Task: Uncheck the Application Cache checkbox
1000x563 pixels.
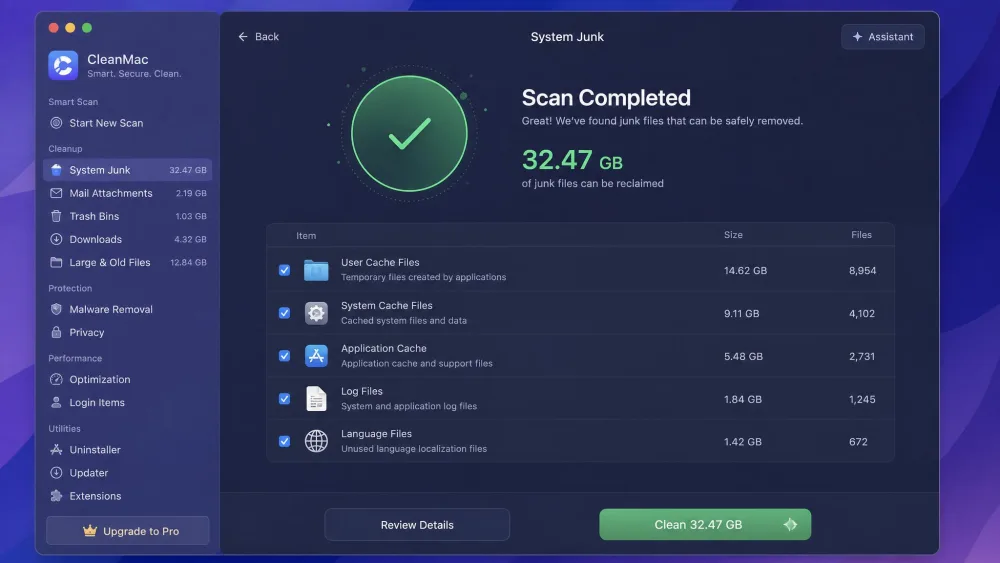Action: pos(284,356)
